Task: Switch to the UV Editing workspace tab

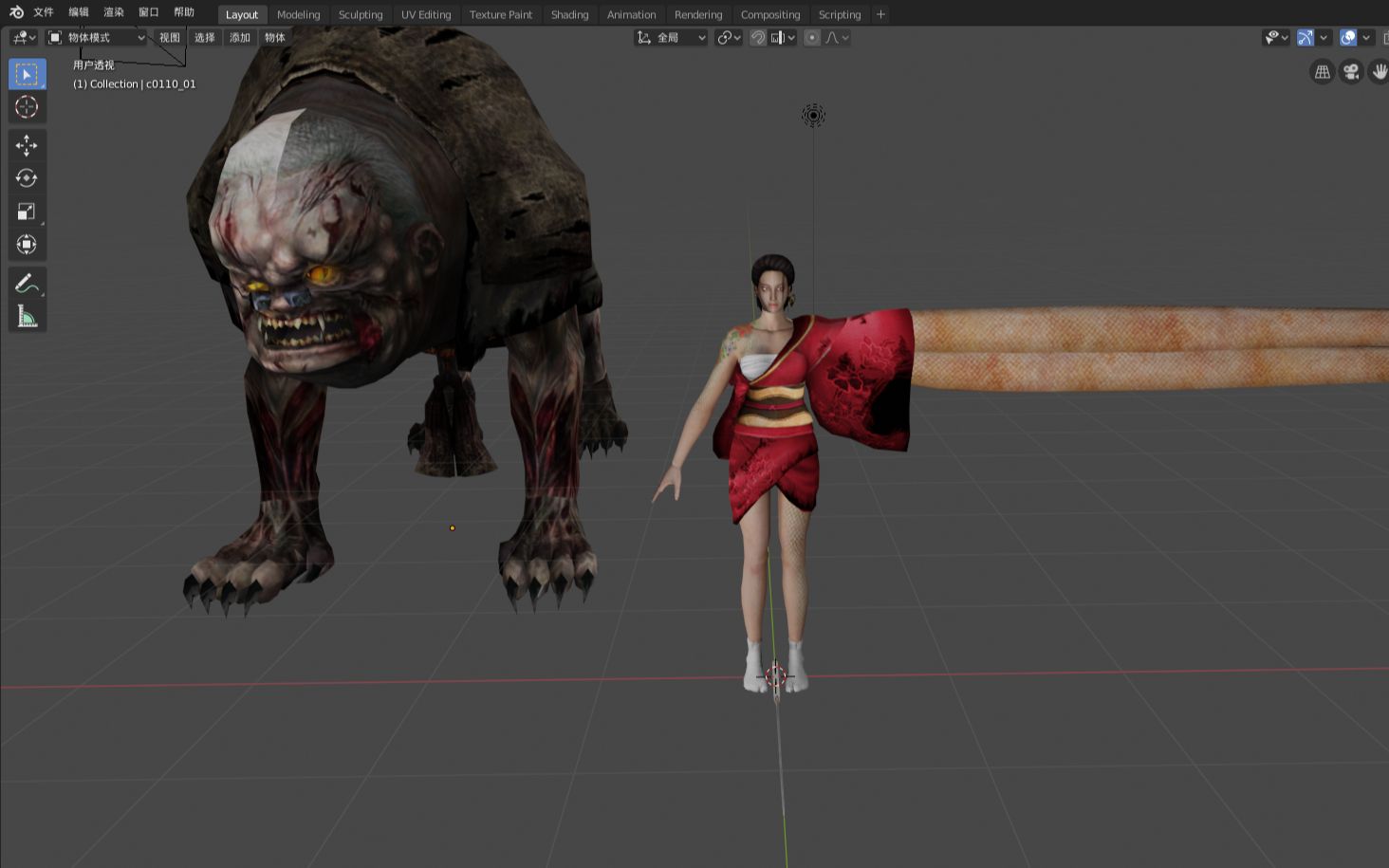Action: click(x=426, y=14)
